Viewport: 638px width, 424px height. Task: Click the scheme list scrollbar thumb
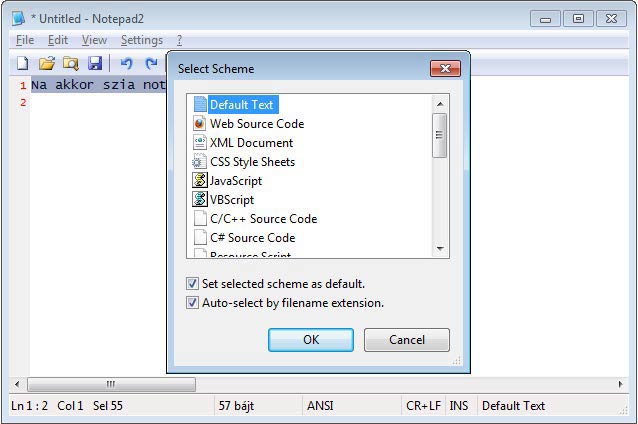(439, 136)
